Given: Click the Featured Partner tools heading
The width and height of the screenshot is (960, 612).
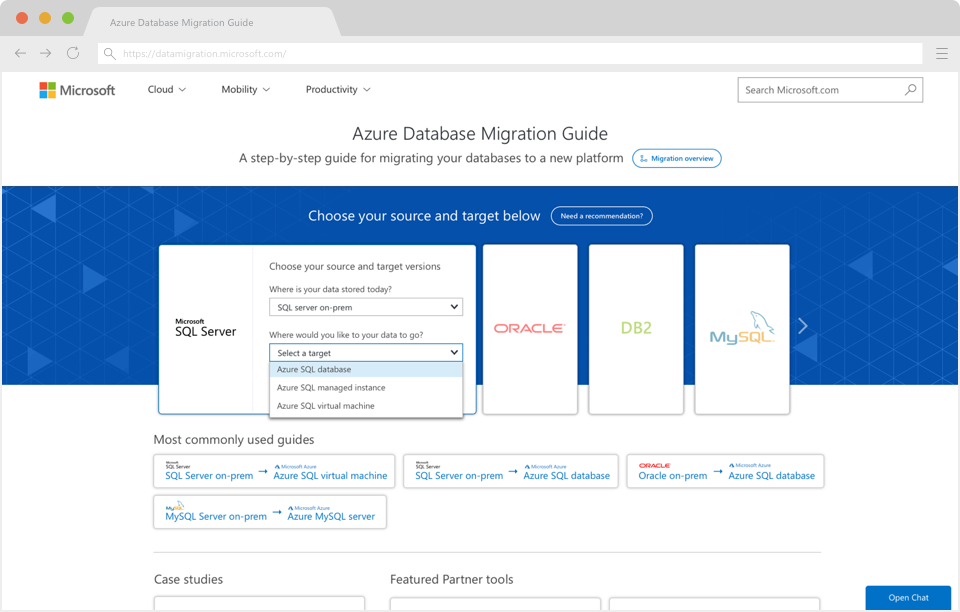Looking at the screenshot, I should pos(452,579).
